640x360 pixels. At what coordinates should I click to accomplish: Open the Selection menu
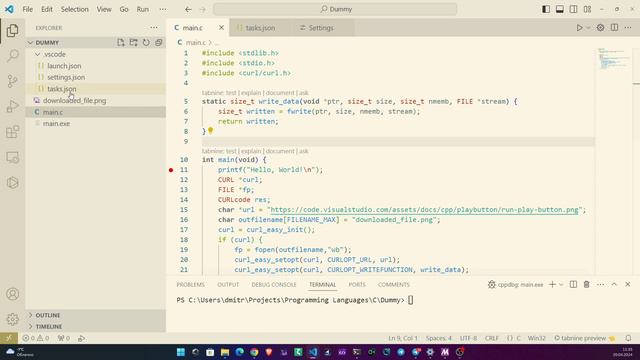[x=75, y=9]
